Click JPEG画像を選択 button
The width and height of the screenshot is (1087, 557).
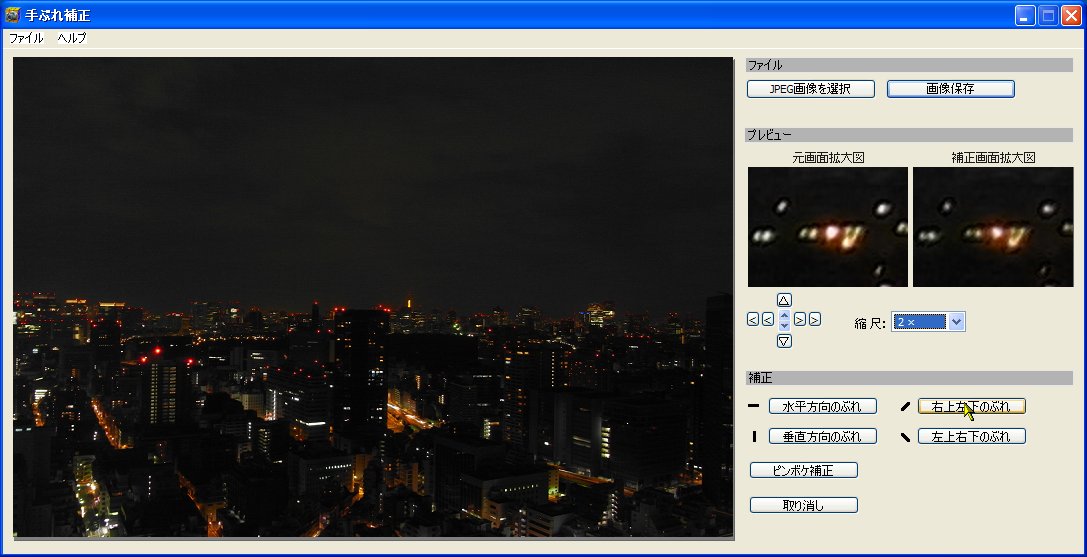tap(810, 89)
